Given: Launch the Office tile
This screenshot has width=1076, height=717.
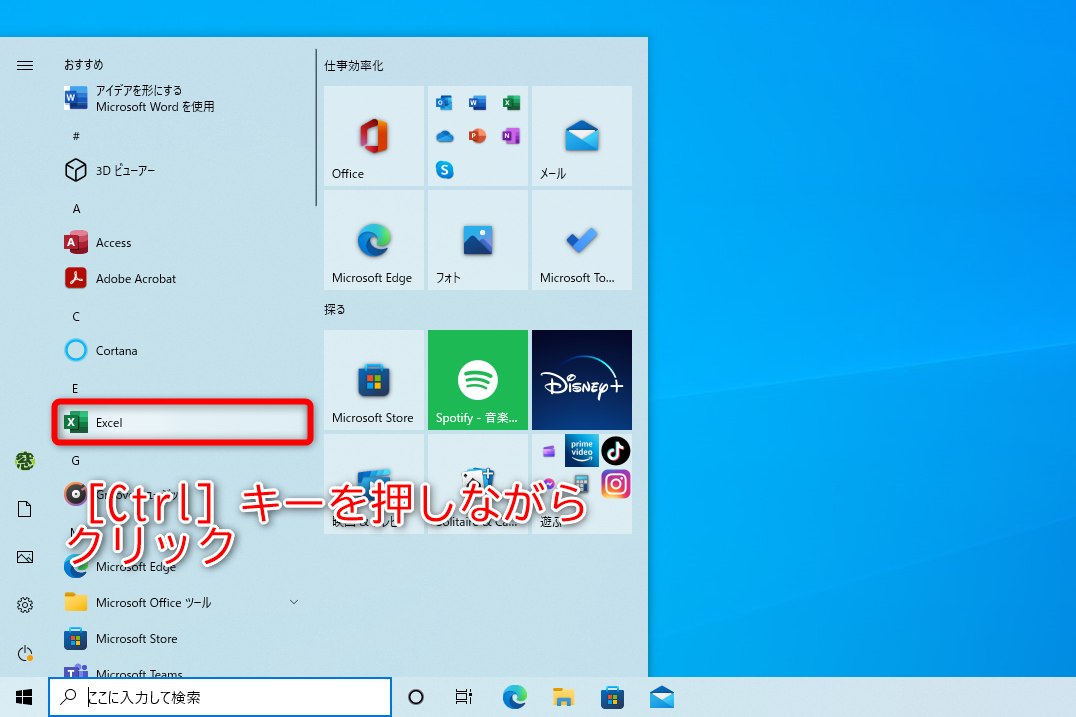Looking at the screenshot, I should pos(373,136).
